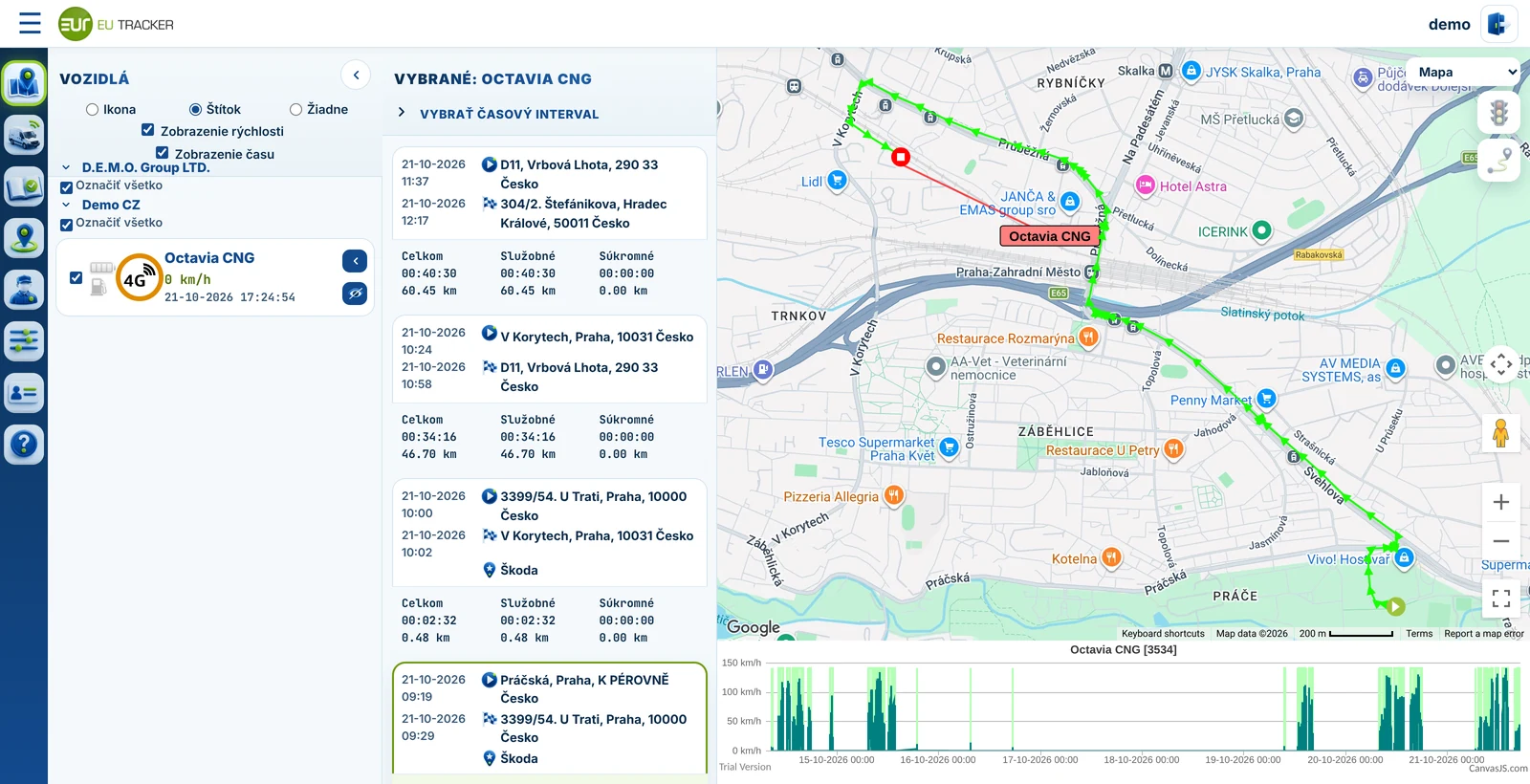Screen dimensions: 1530x784
Task: Open the logbook sidebar icon
Action: coord(24,187)
